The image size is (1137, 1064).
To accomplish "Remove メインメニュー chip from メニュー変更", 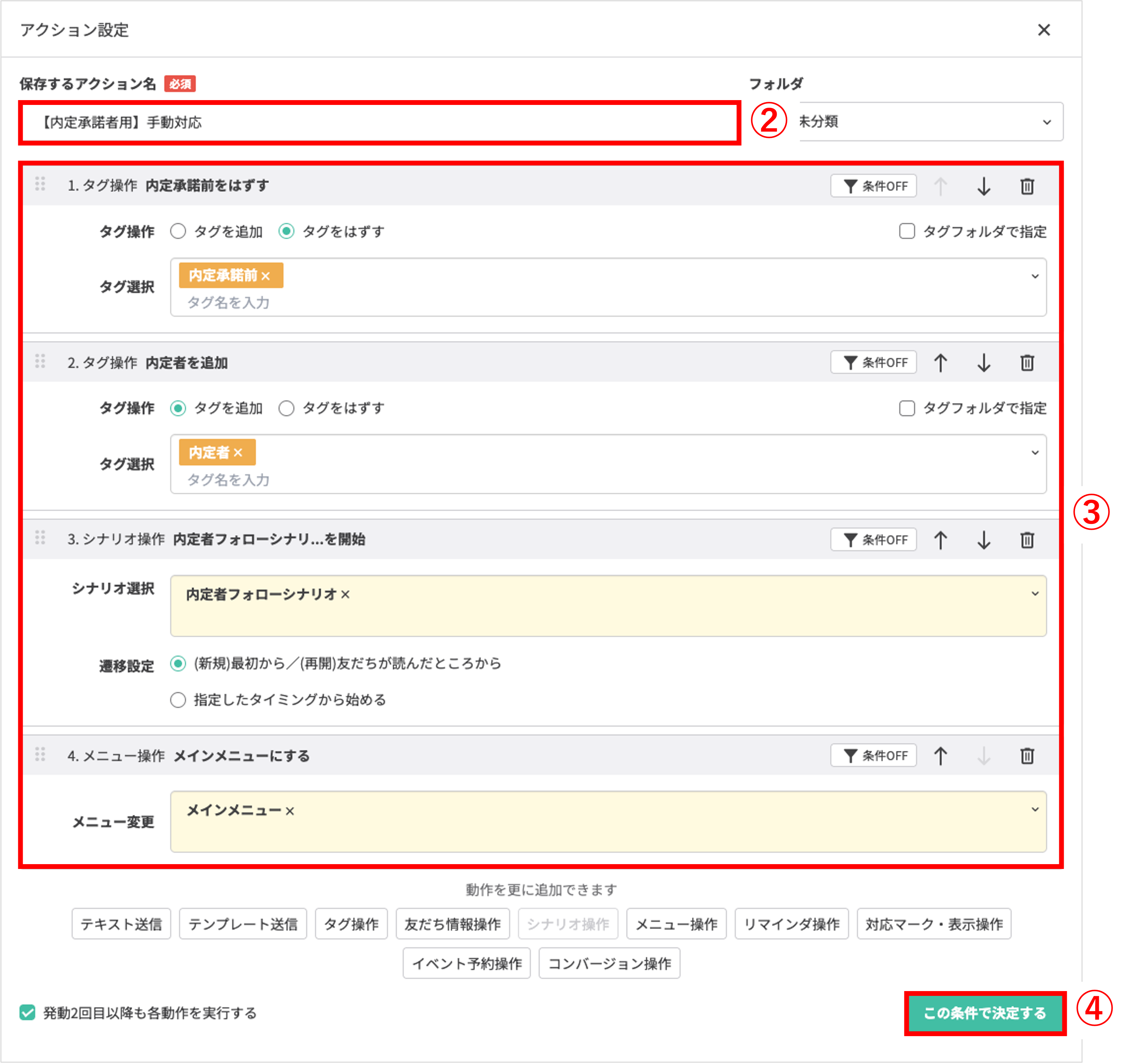I will coord(290,811).
